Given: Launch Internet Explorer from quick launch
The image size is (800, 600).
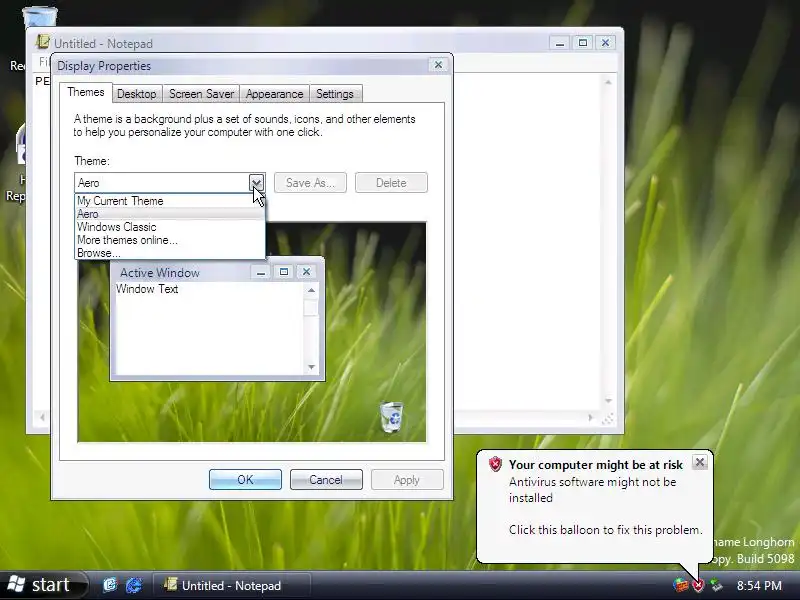Looking at the screenshot, I should [x=134, y=585].
